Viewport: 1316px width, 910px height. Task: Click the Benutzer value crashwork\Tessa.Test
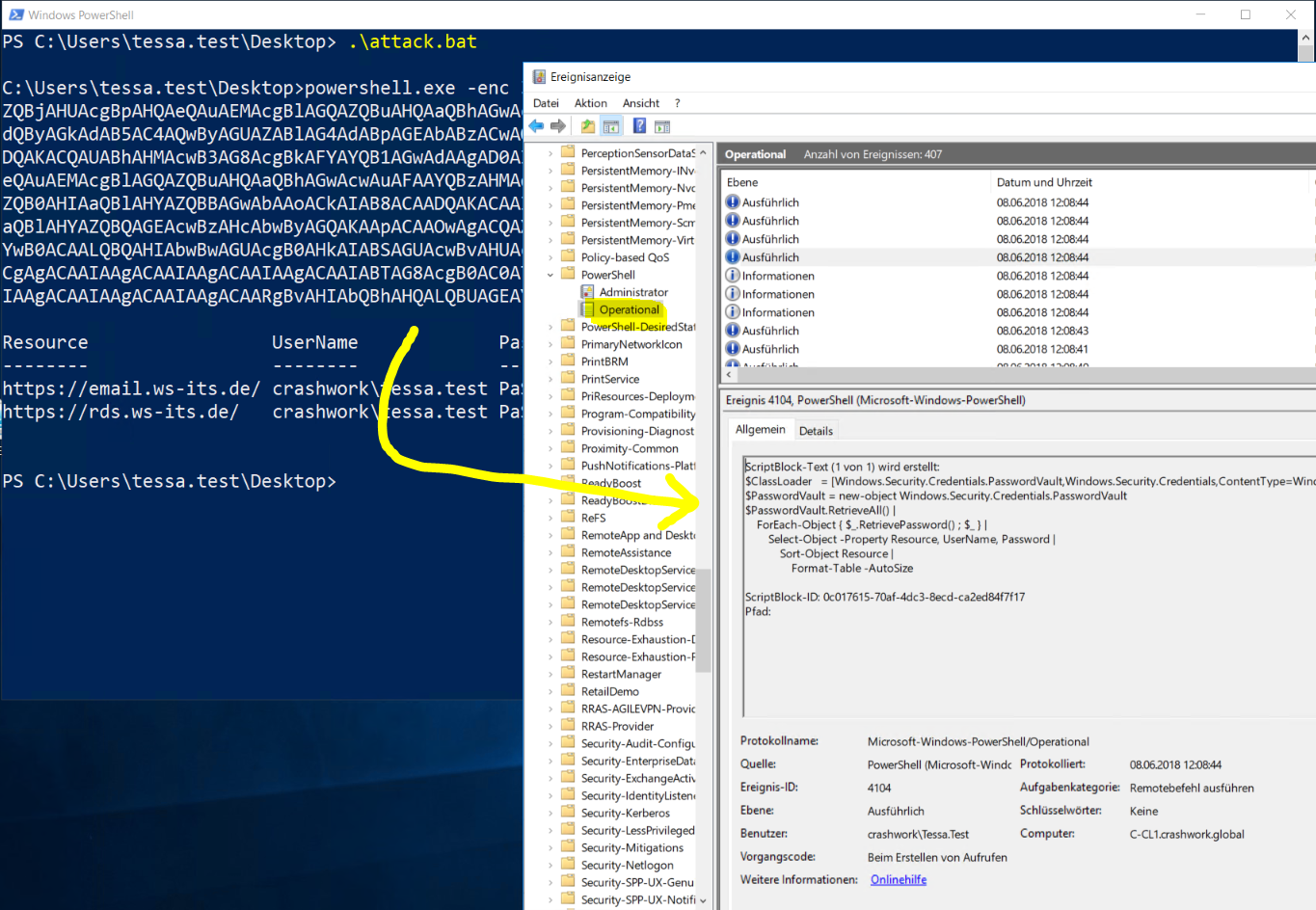point(918,834)
